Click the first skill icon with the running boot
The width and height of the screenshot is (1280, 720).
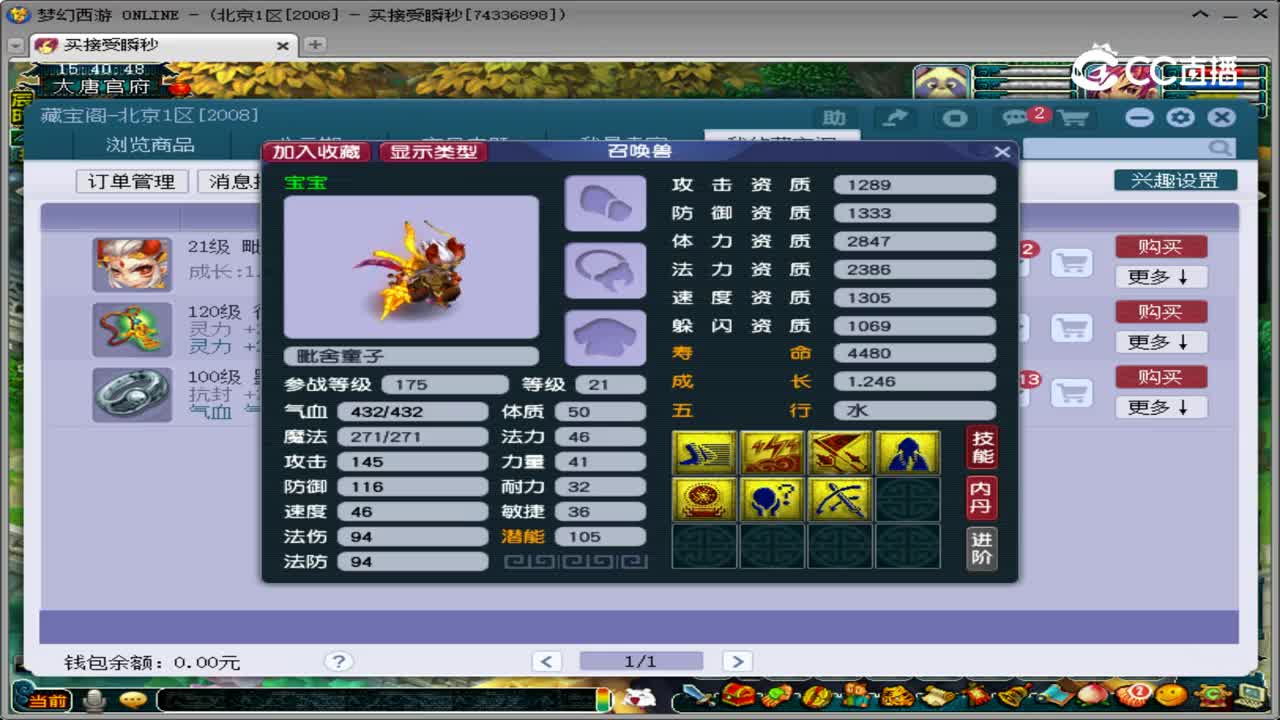pos(705,453)
